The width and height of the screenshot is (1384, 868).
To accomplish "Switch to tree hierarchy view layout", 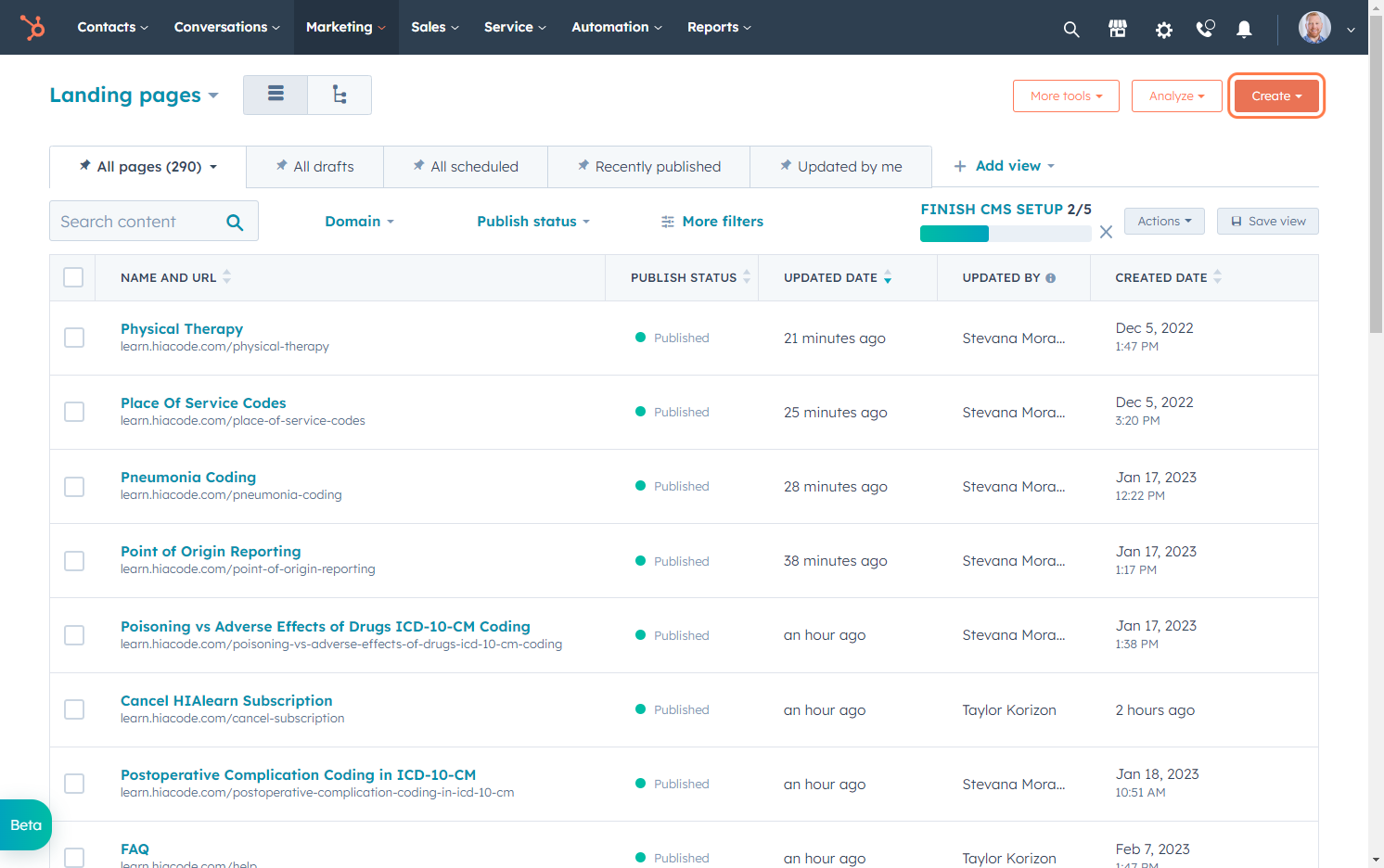I will [340, 95].
